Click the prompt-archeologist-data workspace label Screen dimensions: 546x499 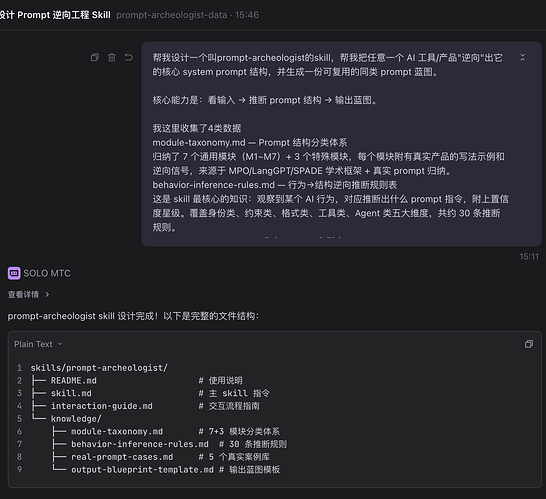tap(172, 15)
